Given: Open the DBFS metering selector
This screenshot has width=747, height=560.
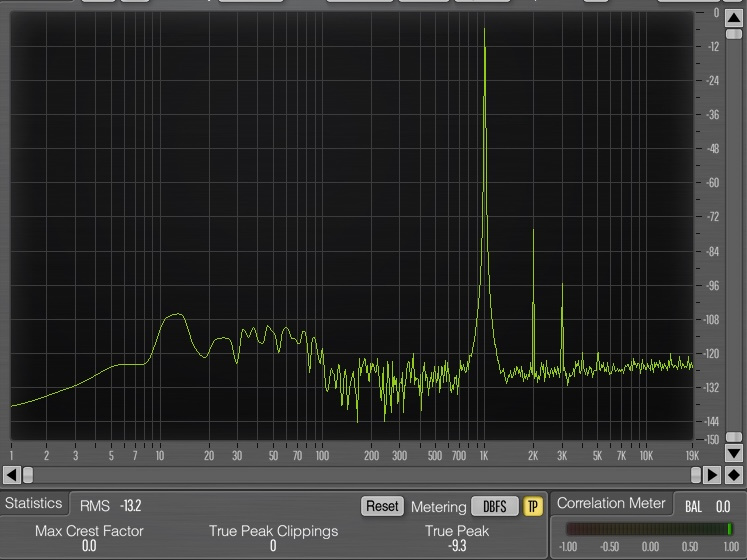Looking at the screenshot, I should click(494, 506).
